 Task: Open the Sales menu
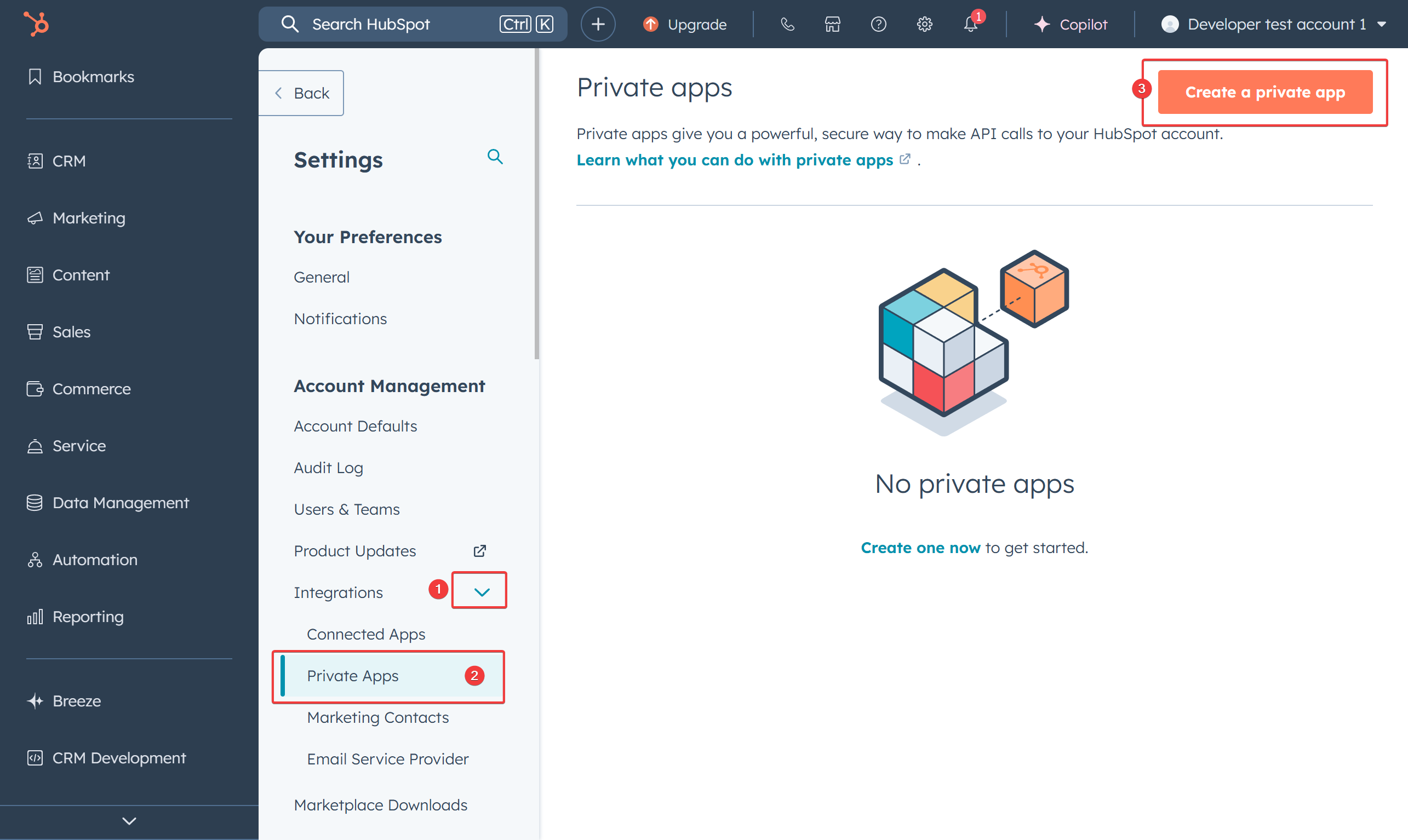59,332
